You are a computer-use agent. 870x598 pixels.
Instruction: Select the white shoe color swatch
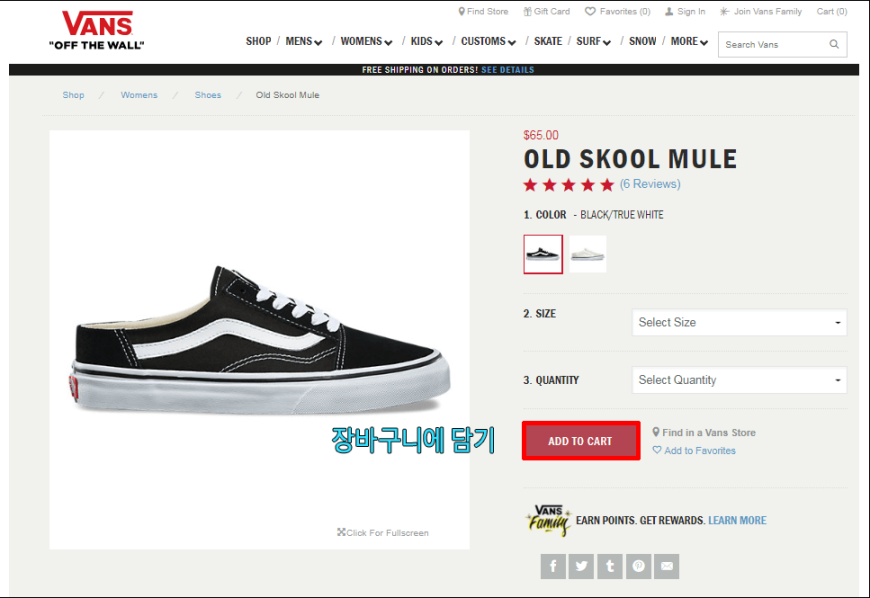coord(588,254)
